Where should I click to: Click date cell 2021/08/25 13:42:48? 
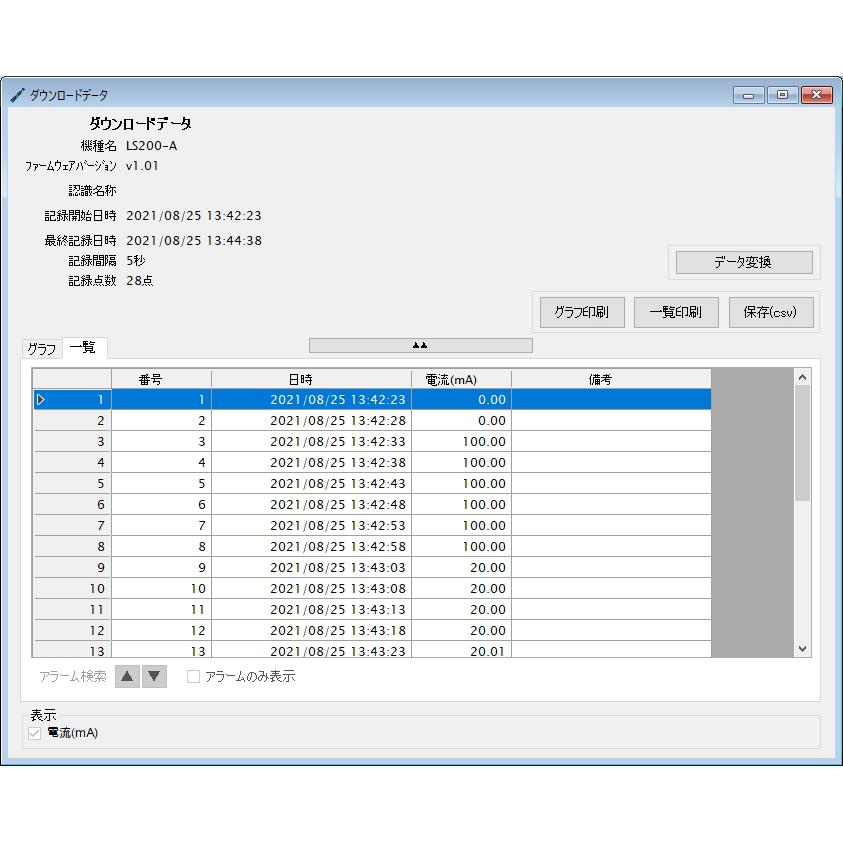[x=311, y=504]
